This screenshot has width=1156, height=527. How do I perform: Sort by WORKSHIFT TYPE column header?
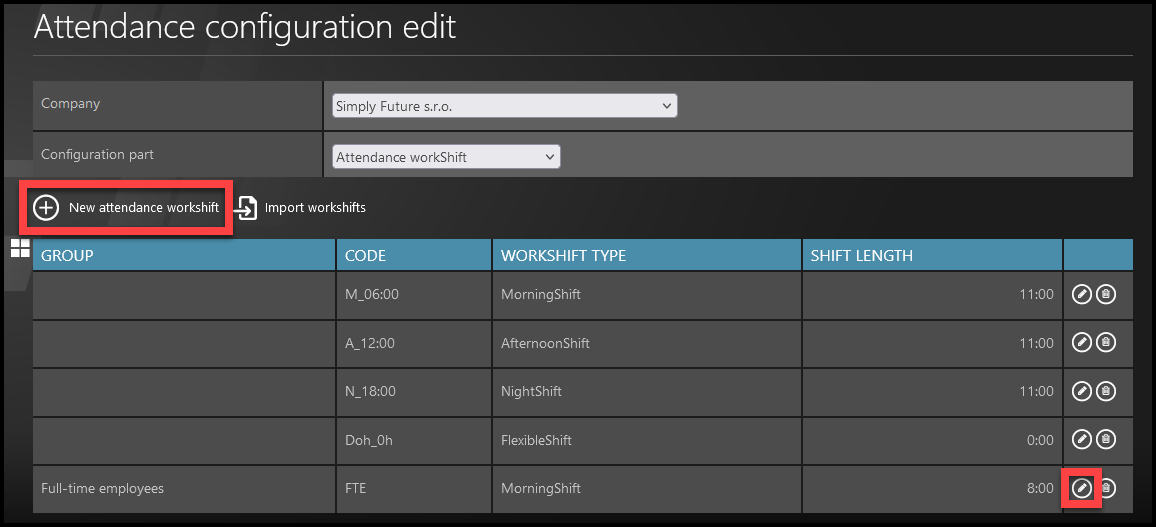[563, 255]
